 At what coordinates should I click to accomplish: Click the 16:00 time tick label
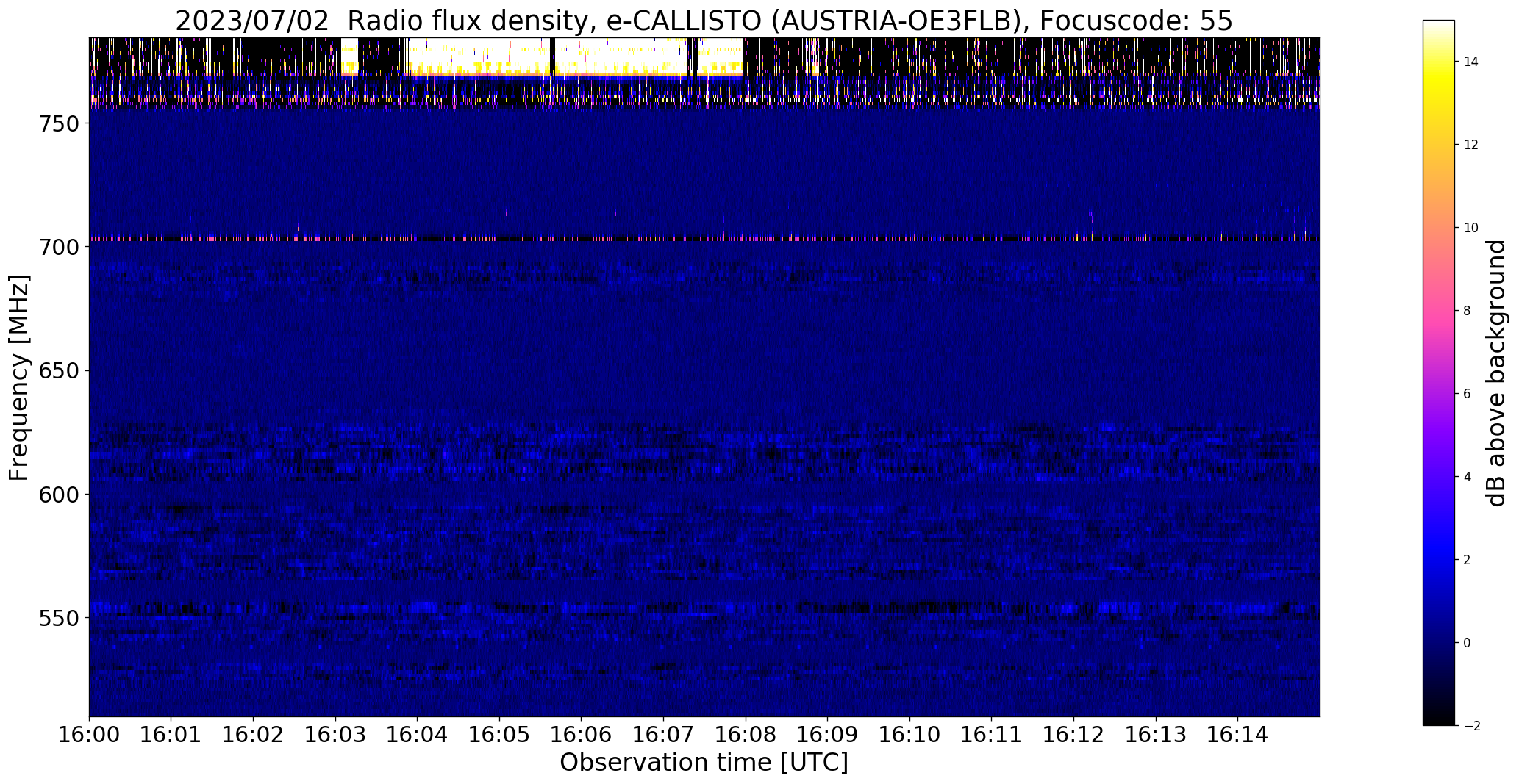(x=89, y=734)
